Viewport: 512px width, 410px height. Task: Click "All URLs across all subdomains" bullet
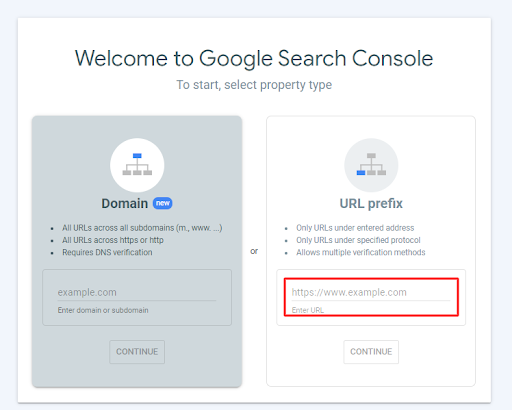click(142, 228)
